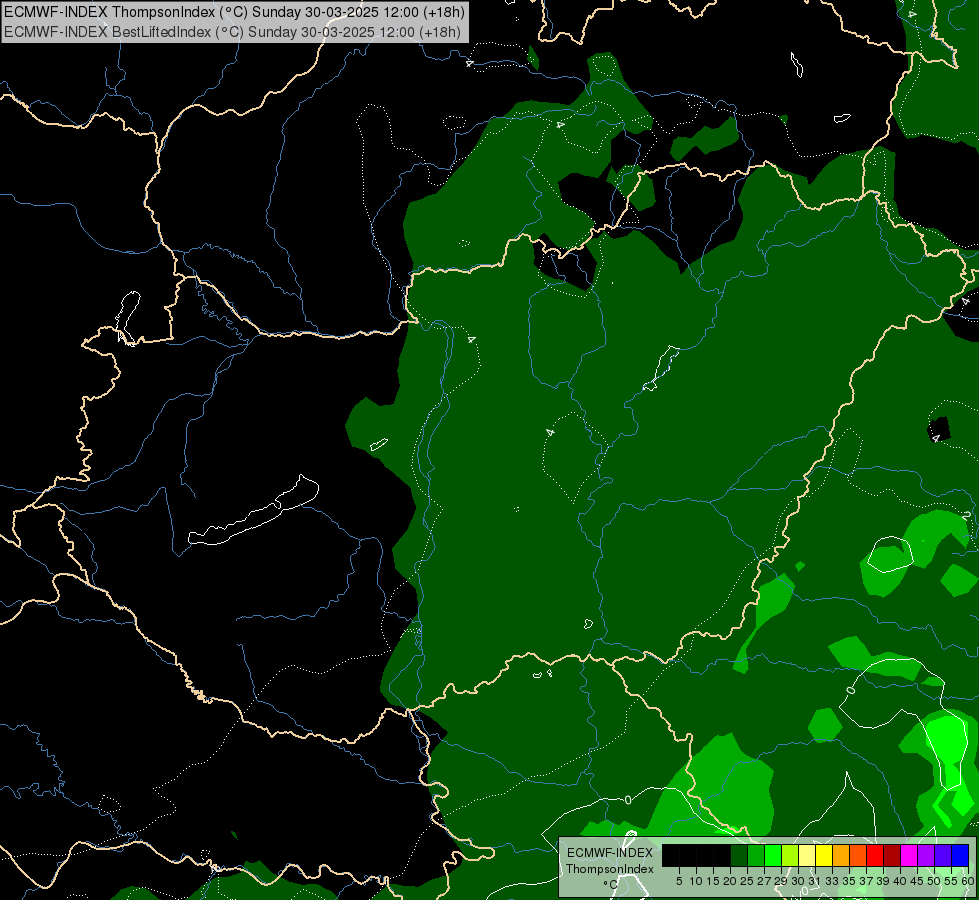Viewport: 979px width, 900px height.
Task: Click the BestLiftedIndex title line at top
Action: click(232, 31)
